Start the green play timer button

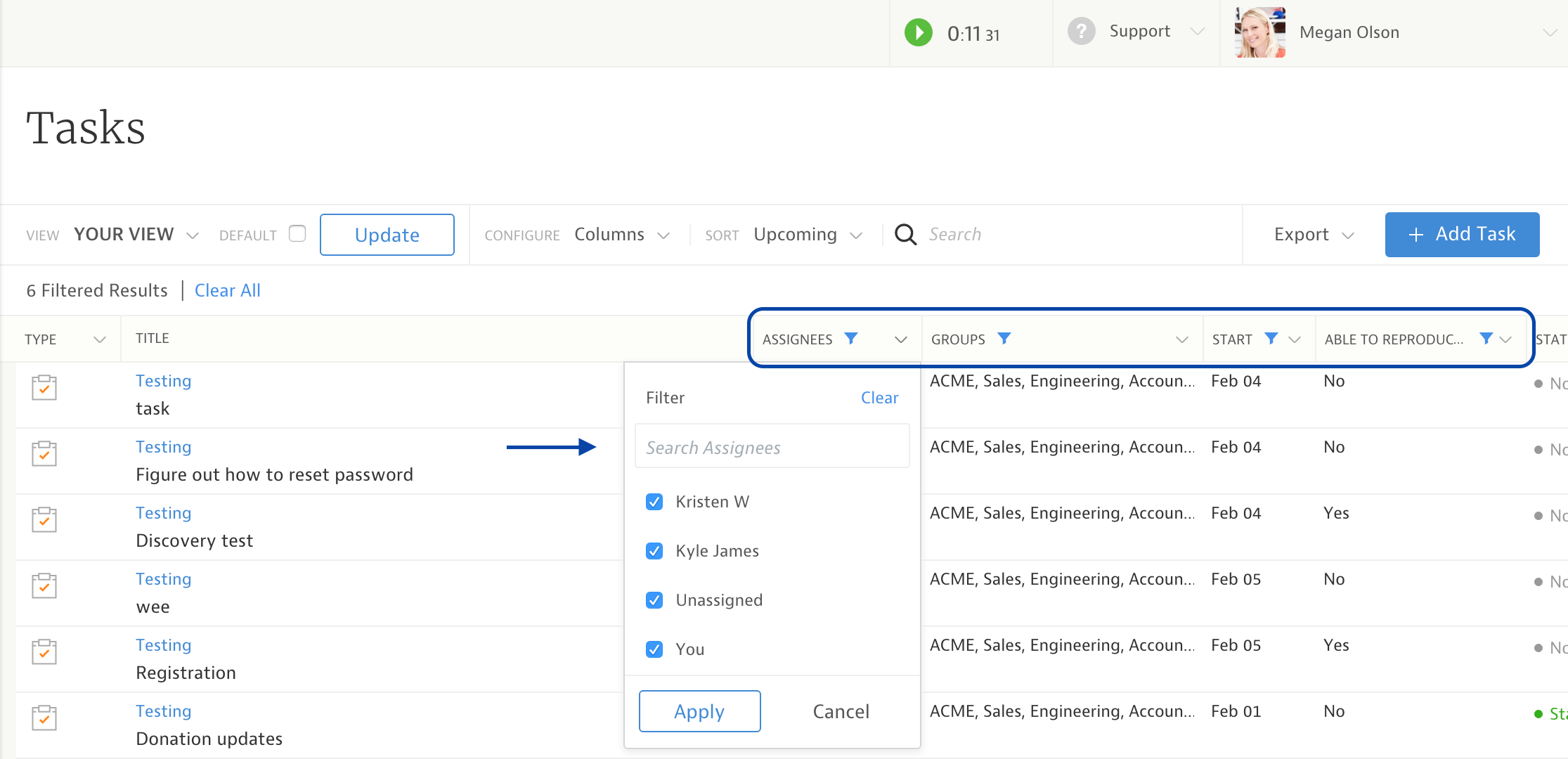(918, 32)
